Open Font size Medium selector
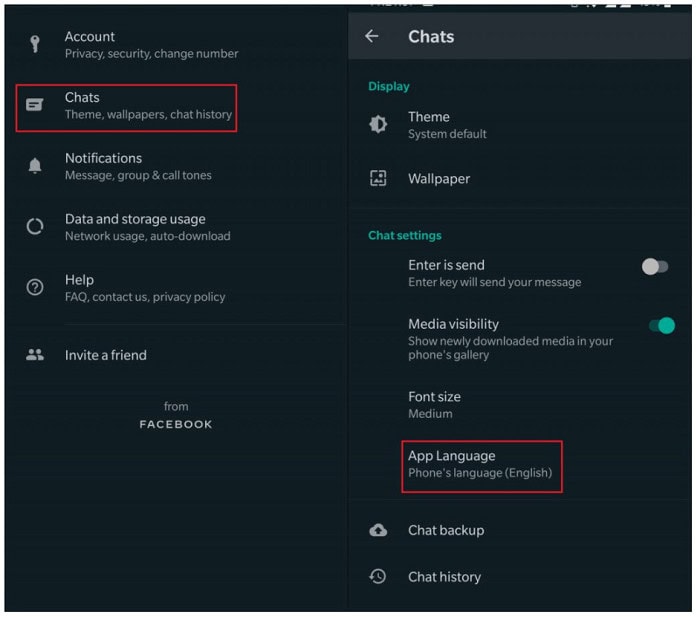700x617 pixels. point(520,405)
